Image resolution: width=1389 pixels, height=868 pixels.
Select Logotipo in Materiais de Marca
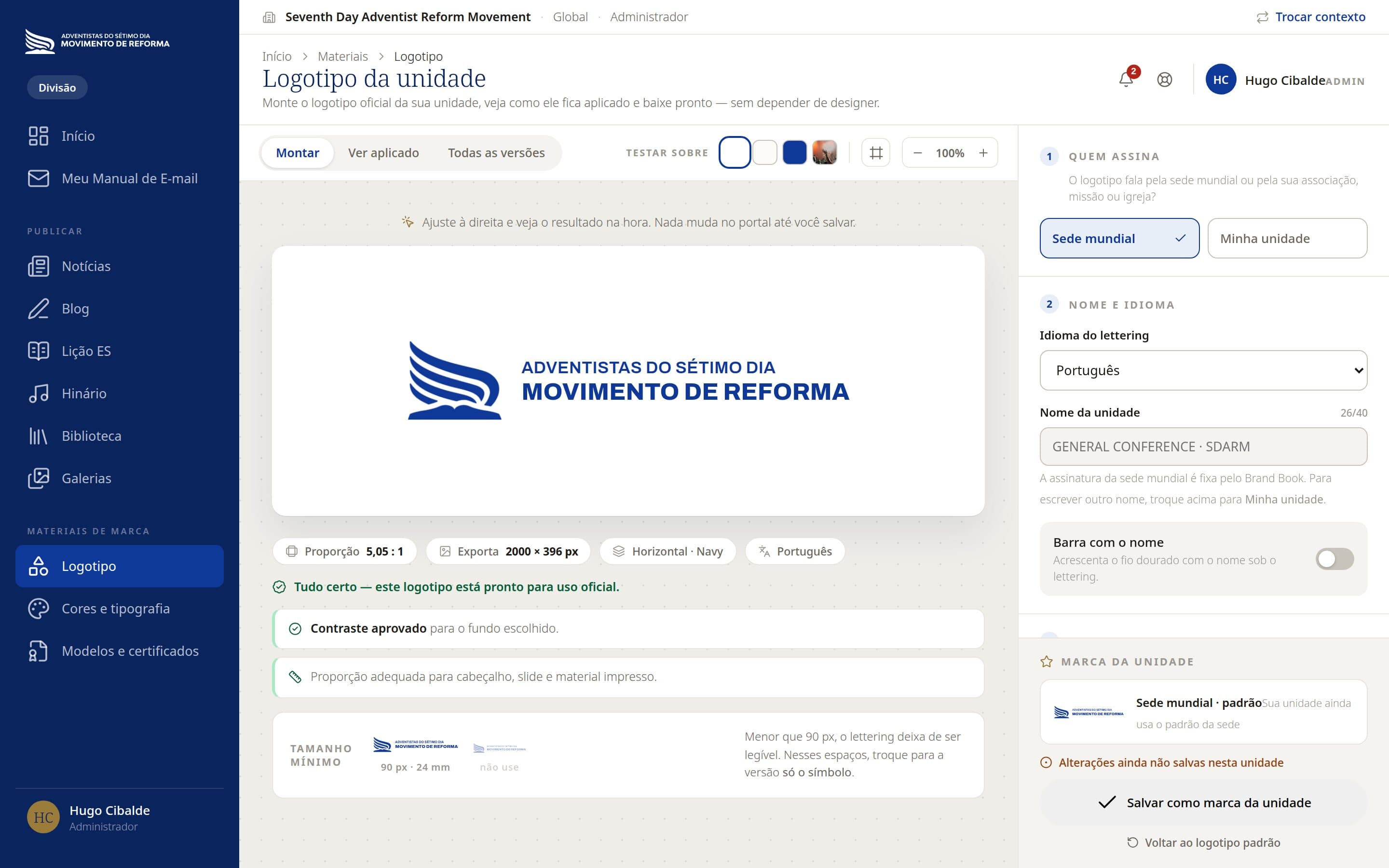(x=120, y=566)
